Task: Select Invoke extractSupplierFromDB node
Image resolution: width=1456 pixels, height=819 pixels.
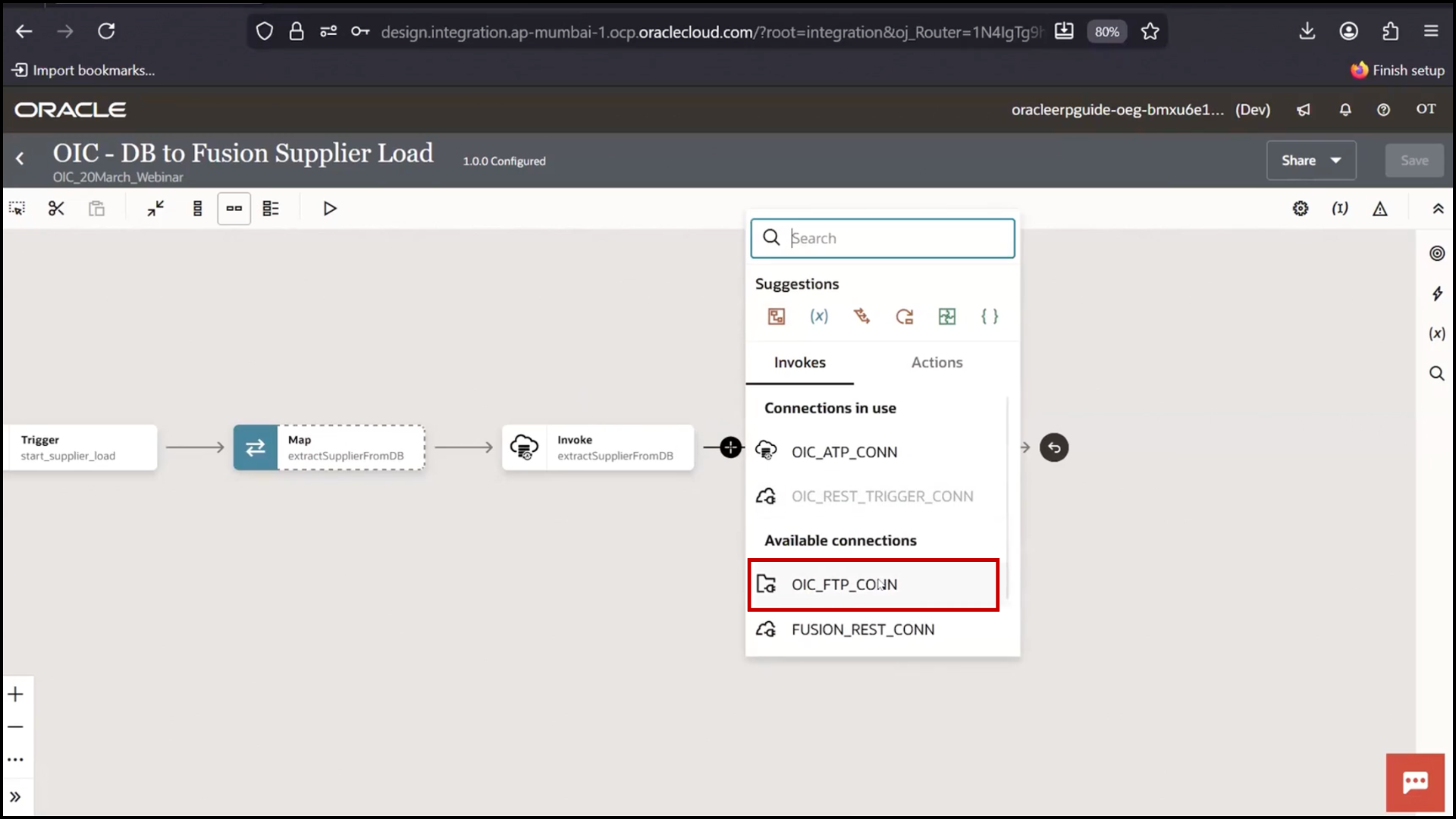Action: (x=598, y=447)
